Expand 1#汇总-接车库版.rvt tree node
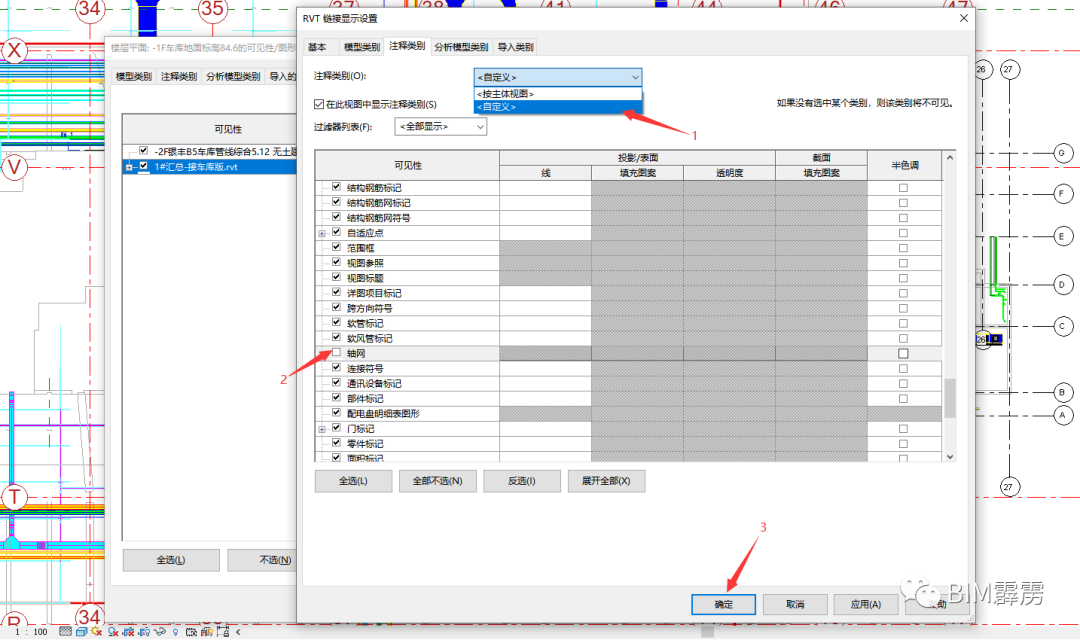Screen dimensions: 1080x640 (x=129, y=167)
